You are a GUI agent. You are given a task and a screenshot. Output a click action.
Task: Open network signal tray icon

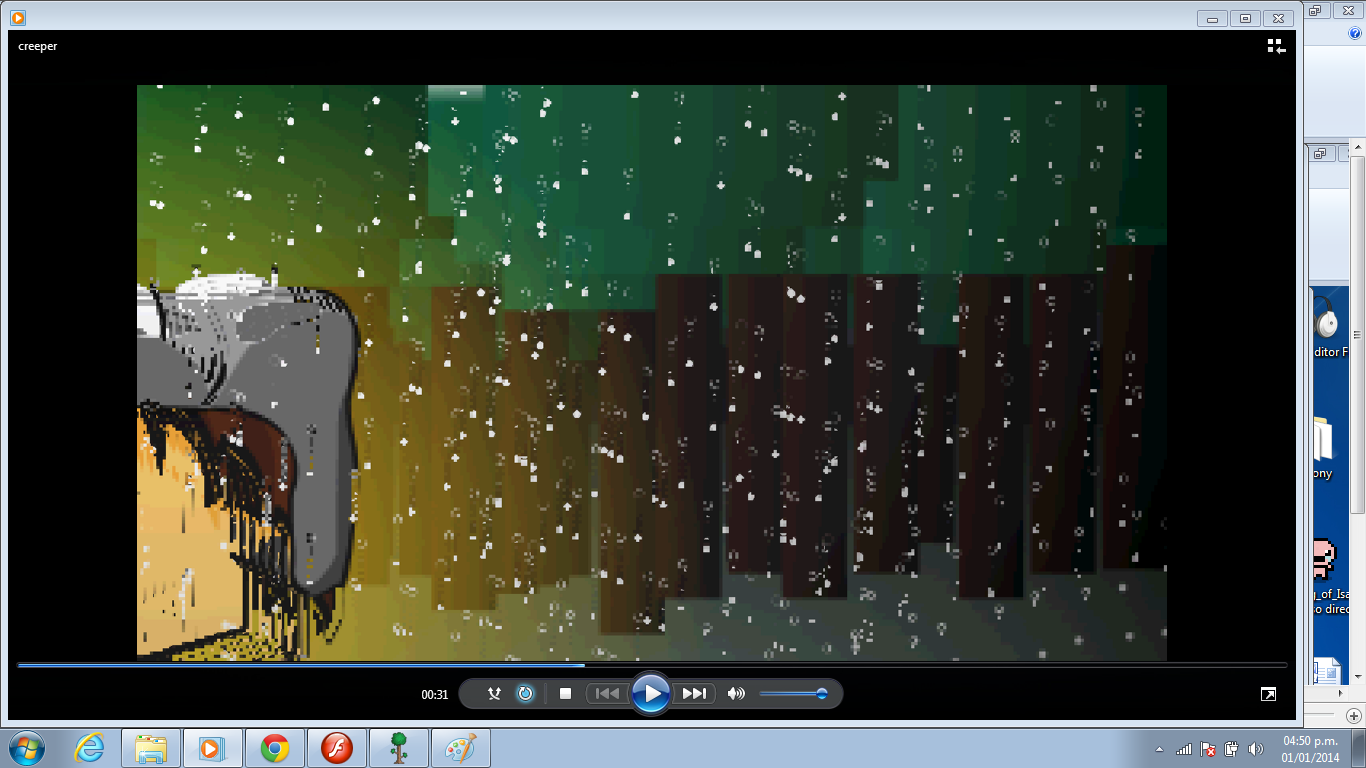click(x=1184, y=749)
